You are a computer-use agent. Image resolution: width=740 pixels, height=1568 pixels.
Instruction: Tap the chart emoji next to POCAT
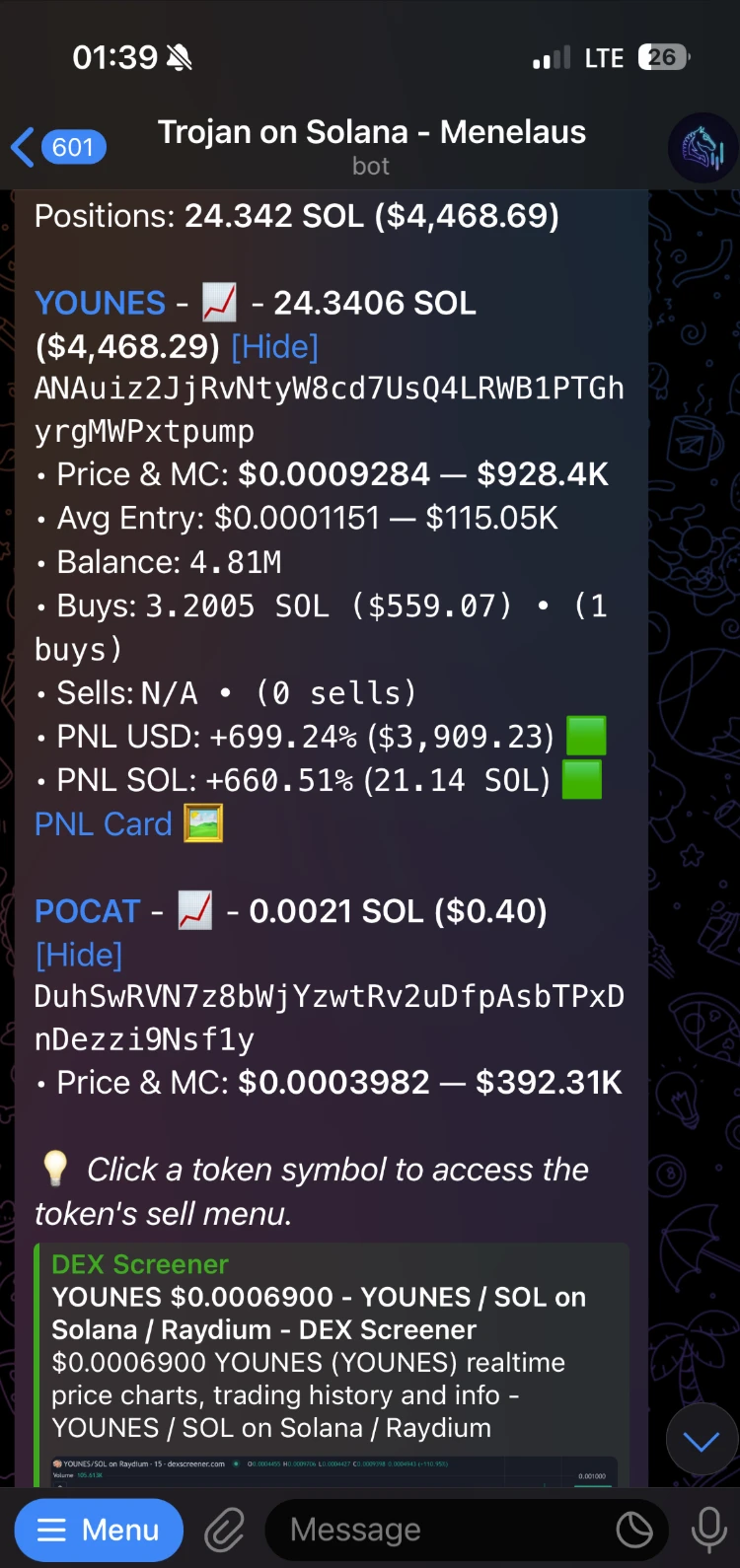(x=194, y=911)
